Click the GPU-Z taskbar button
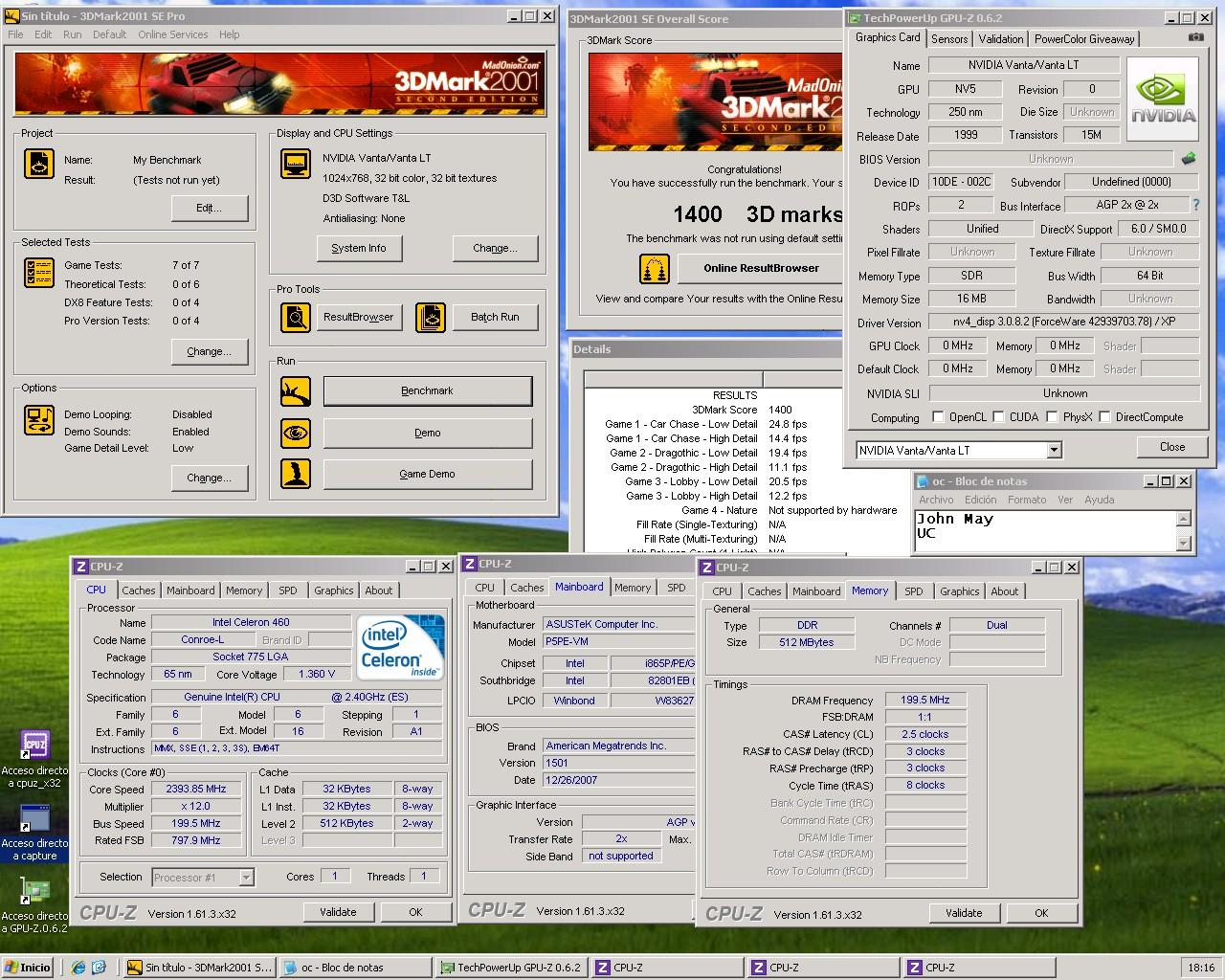1225x980 pixels. coord(509,968)
